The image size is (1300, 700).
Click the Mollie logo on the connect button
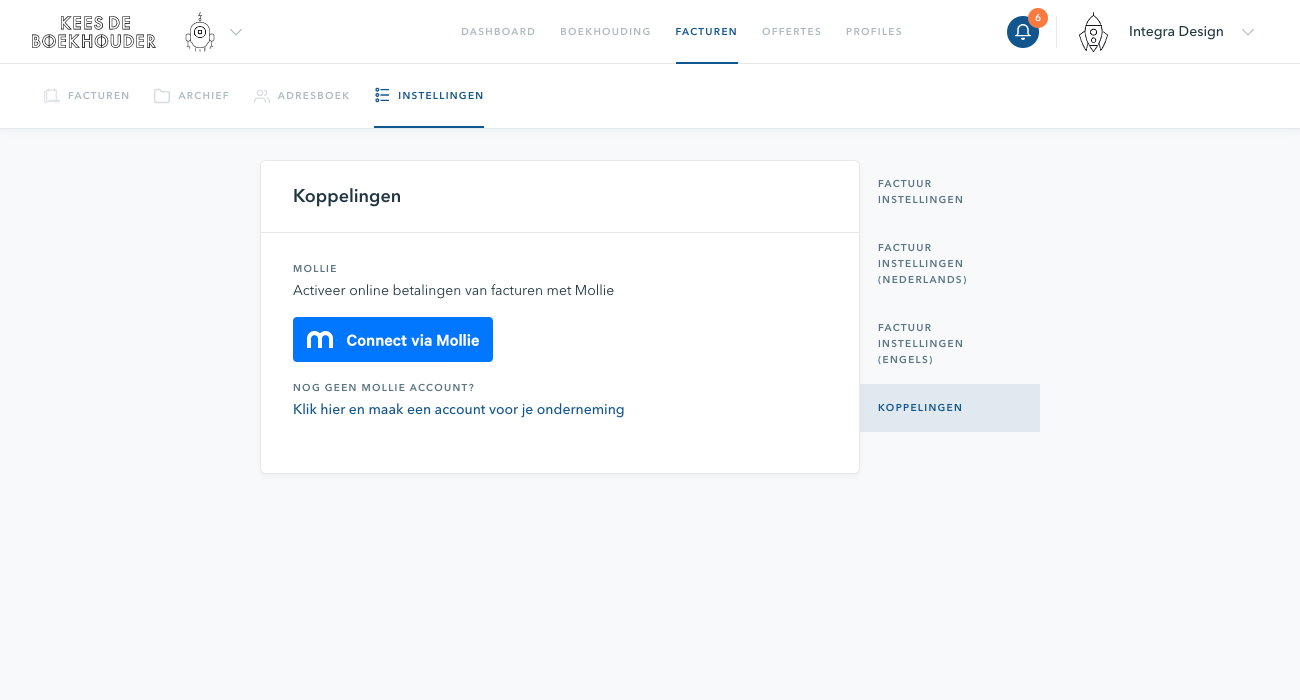[x=318, y=339]
